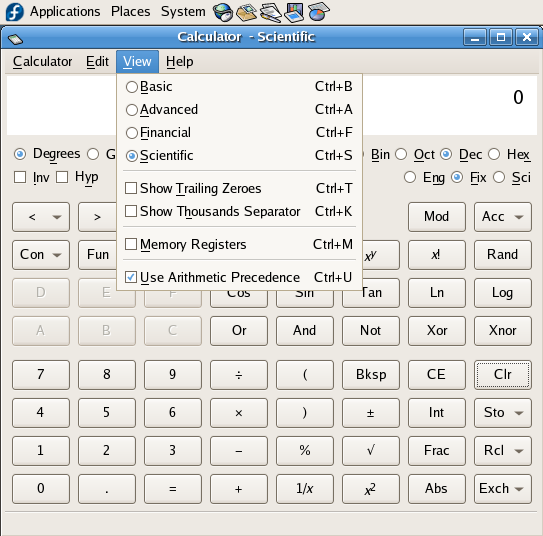Click the Clr clear button

click(503, 375)
